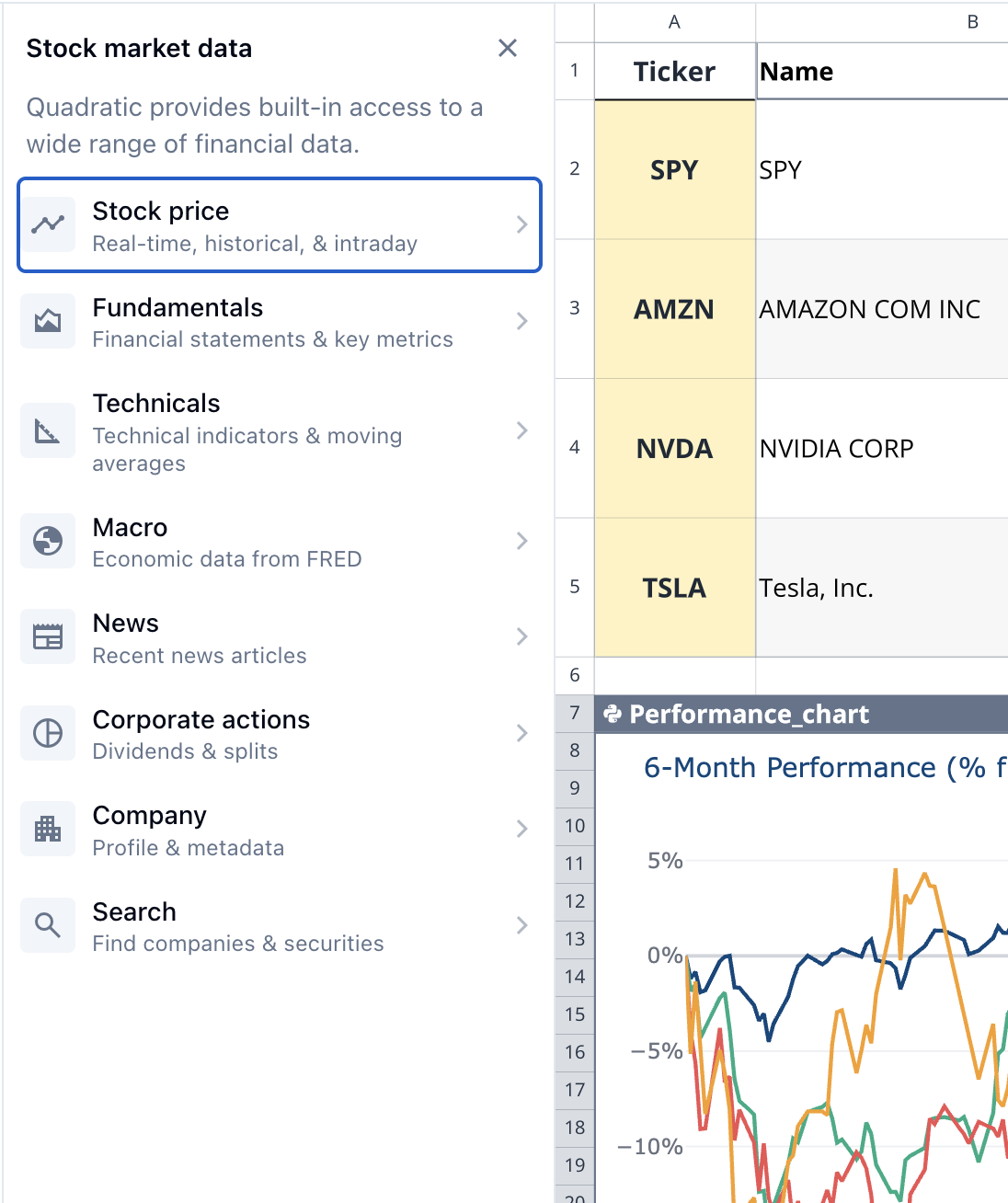Open Search find companies option
Image resolution: width=1008 pixels, height=1203 pixels.
tap(280, 926)
